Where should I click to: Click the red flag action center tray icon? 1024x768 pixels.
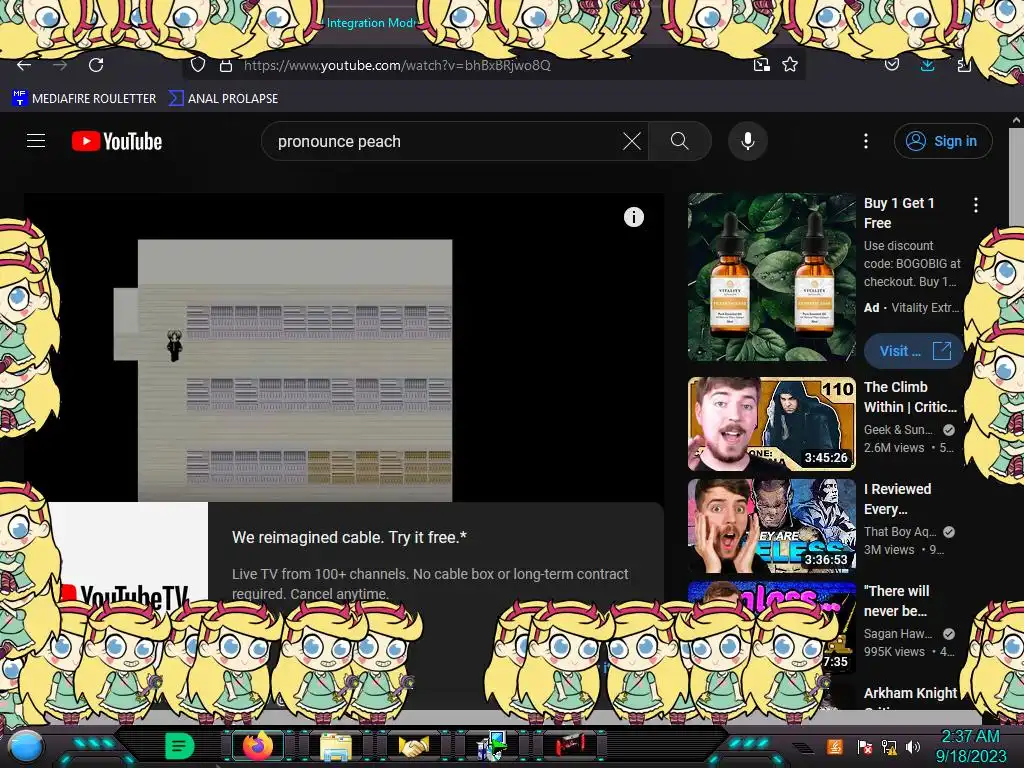(x=865, y=746)
